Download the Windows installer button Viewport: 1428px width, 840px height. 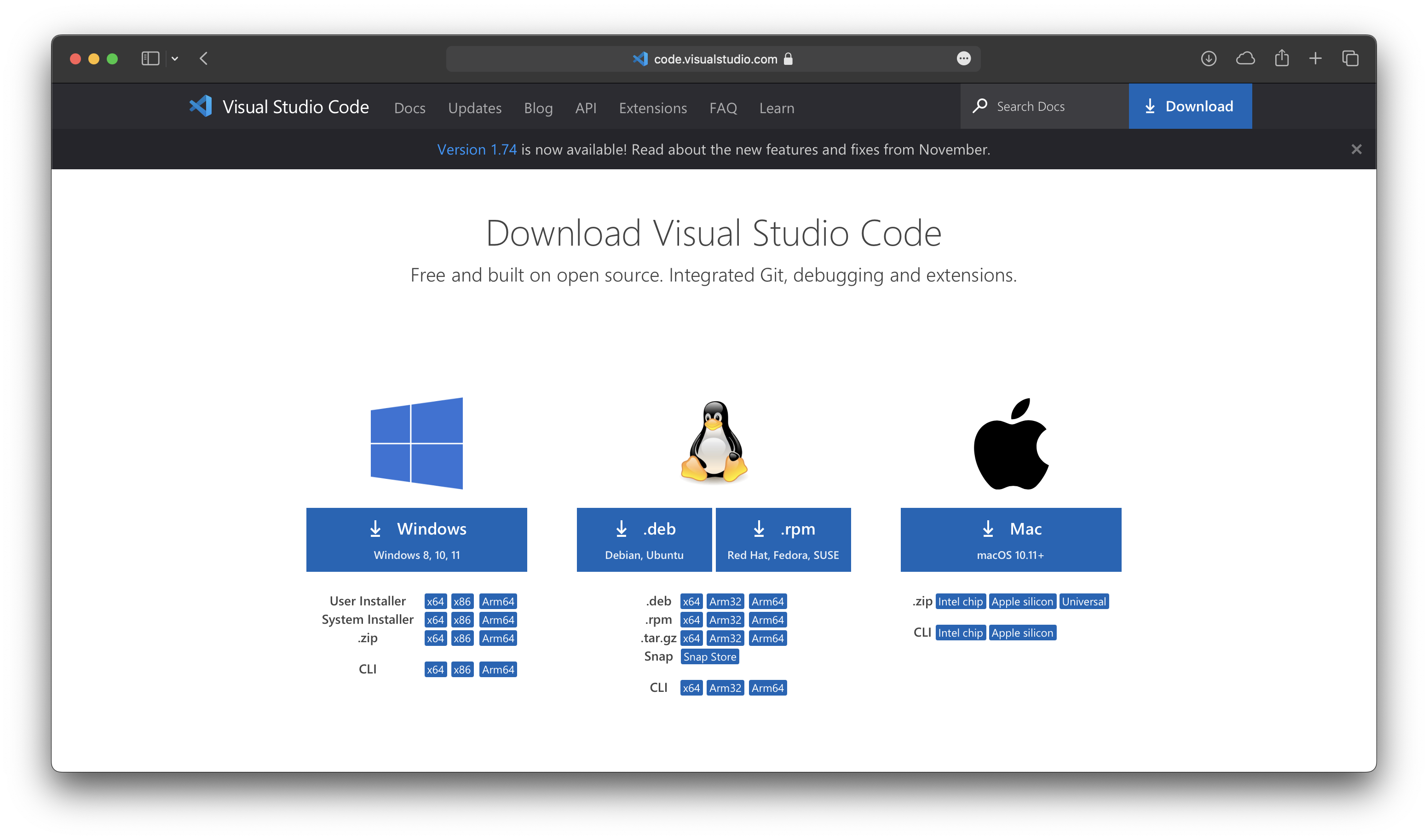(x=416, y=539)
